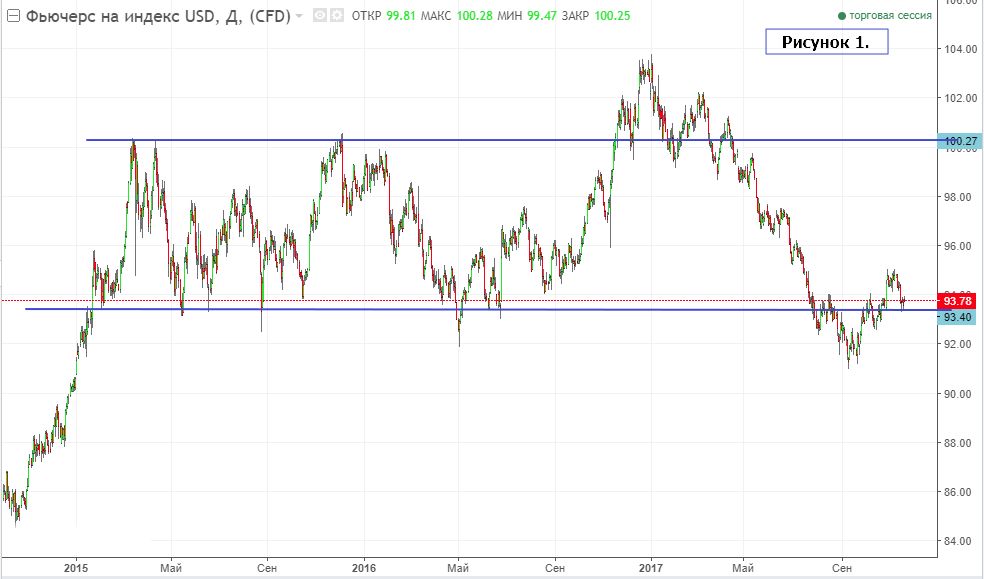The image size is (984, 579).
Task: Click the 93.40 blue price label
Action: 961,316
